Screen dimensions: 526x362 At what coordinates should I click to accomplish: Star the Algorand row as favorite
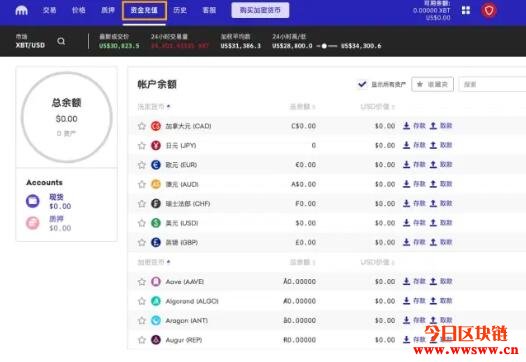click(x=142, y=301)
